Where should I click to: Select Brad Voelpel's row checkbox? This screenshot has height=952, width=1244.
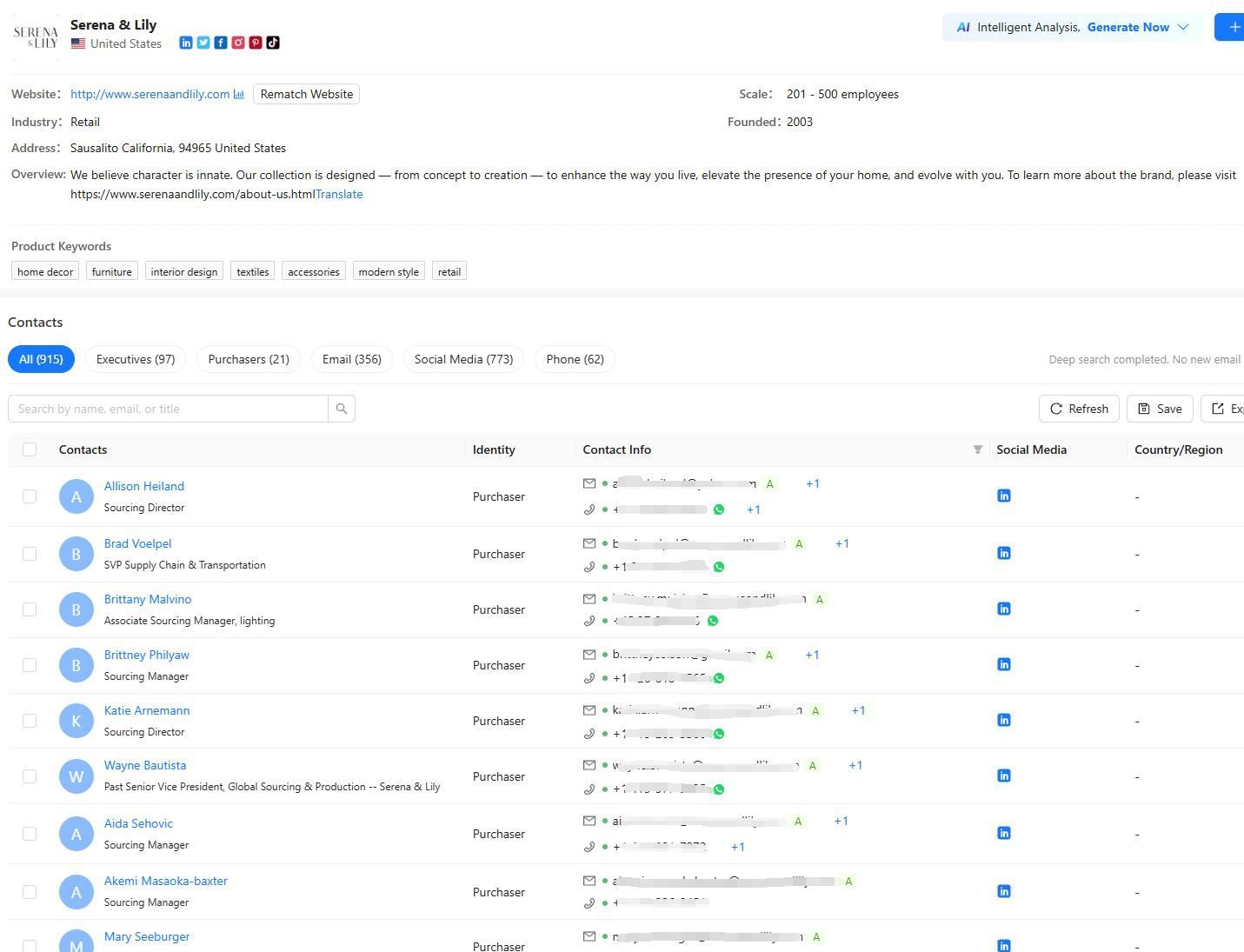coord(30,554)
